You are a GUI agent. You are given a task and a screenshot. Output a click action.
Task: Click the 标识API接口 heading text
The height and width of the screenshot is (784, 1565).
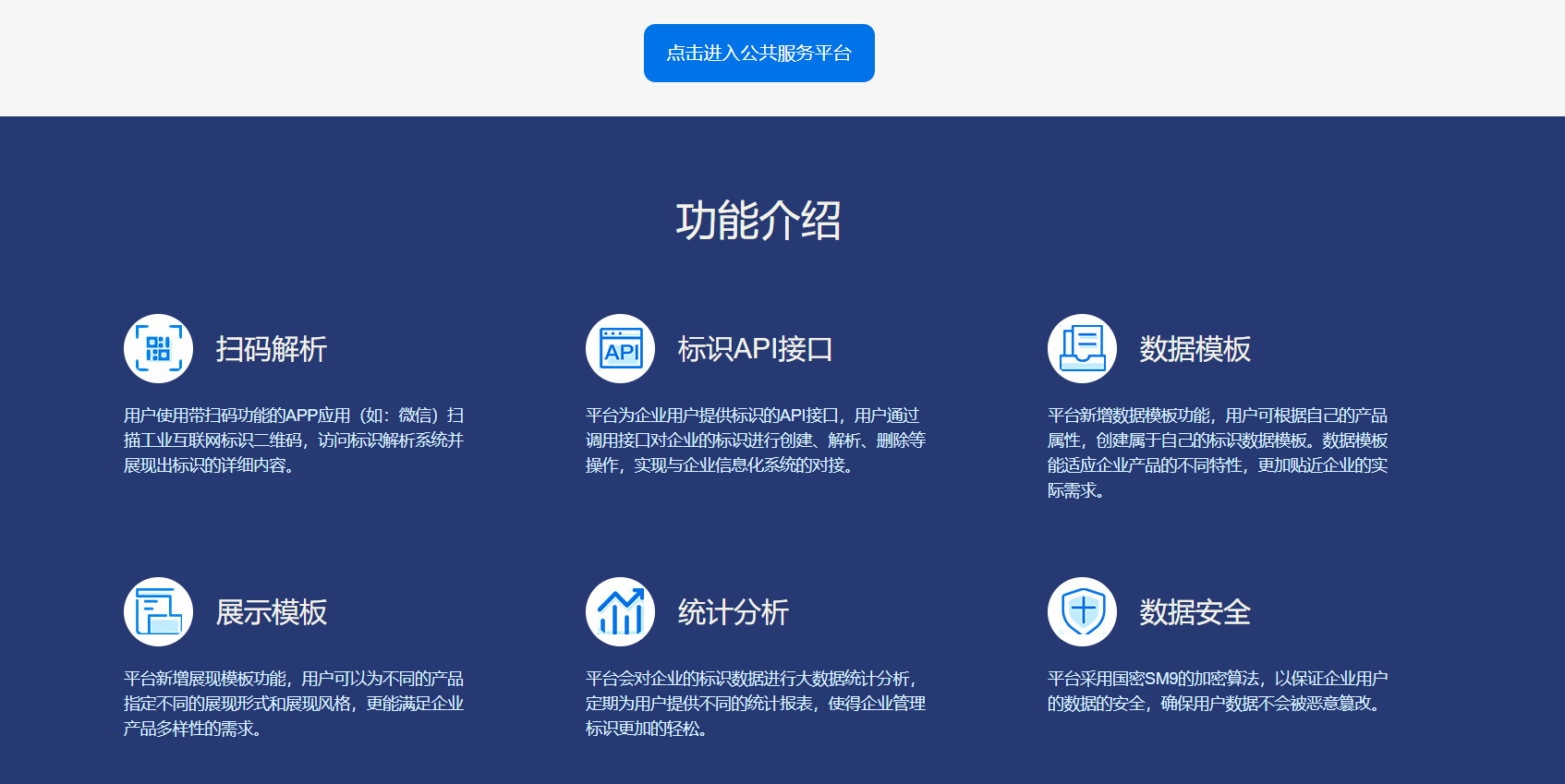[x=756, y=349]
